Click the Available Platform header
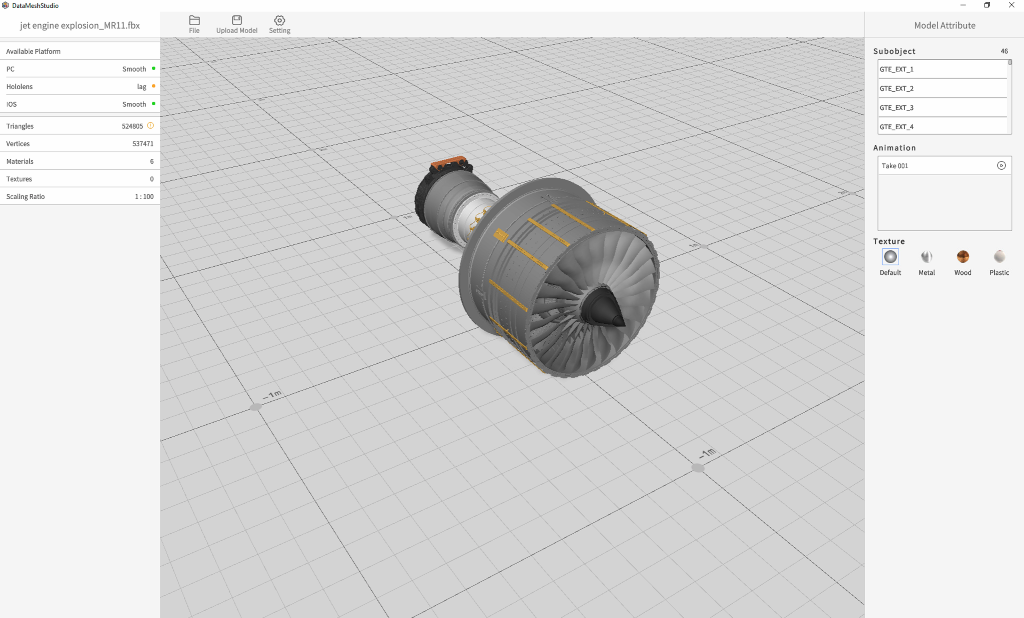1024x618 pixels. [33, 51]
